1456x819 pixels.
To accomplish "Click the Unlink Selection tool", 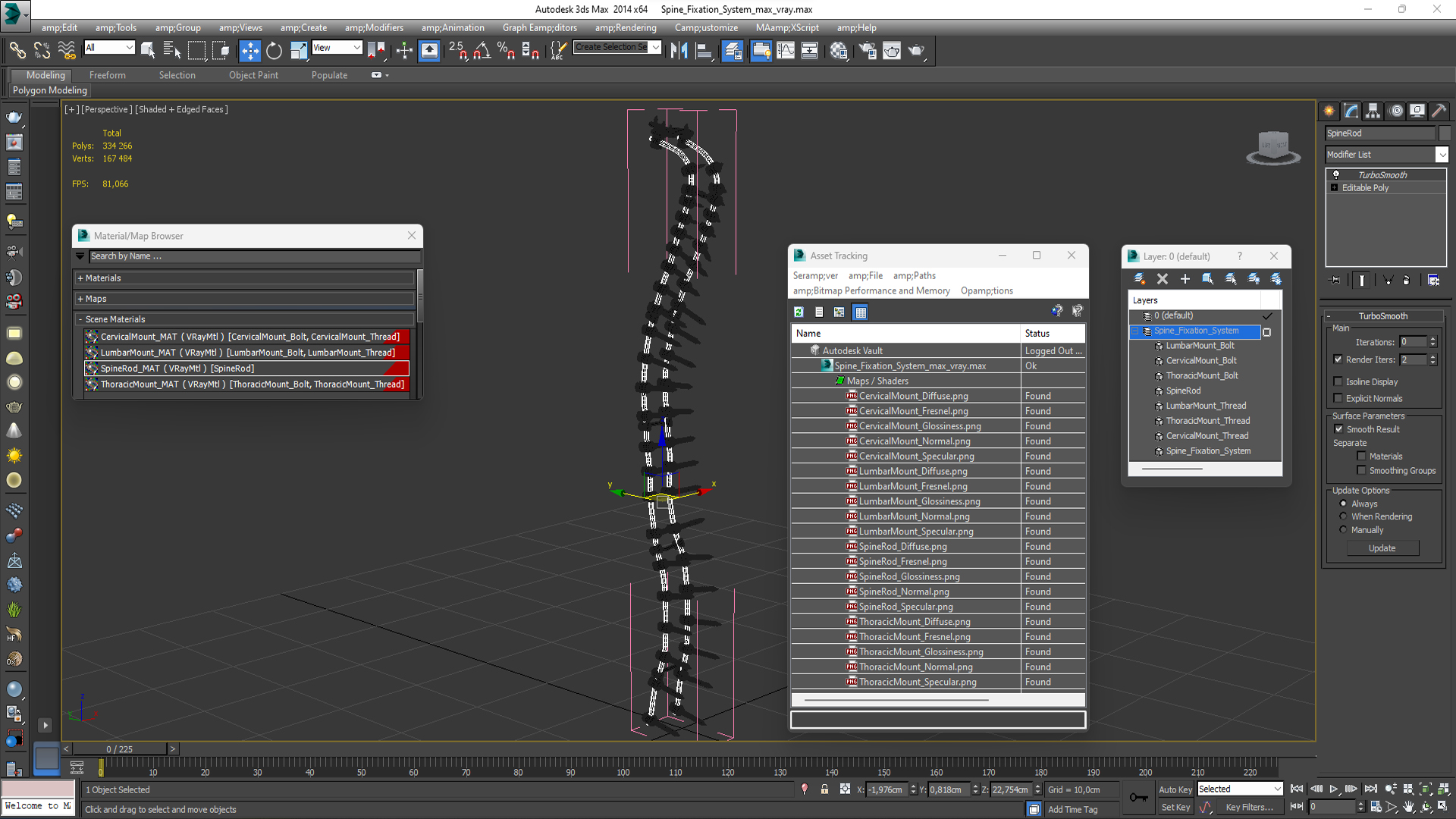I will tap(42, 51).
